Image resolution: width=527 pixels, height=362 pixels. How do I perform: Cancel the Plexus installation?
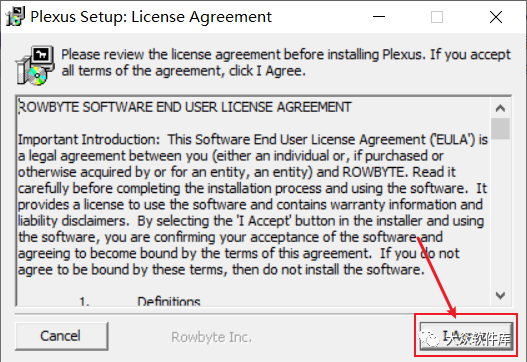pos(62,336)
